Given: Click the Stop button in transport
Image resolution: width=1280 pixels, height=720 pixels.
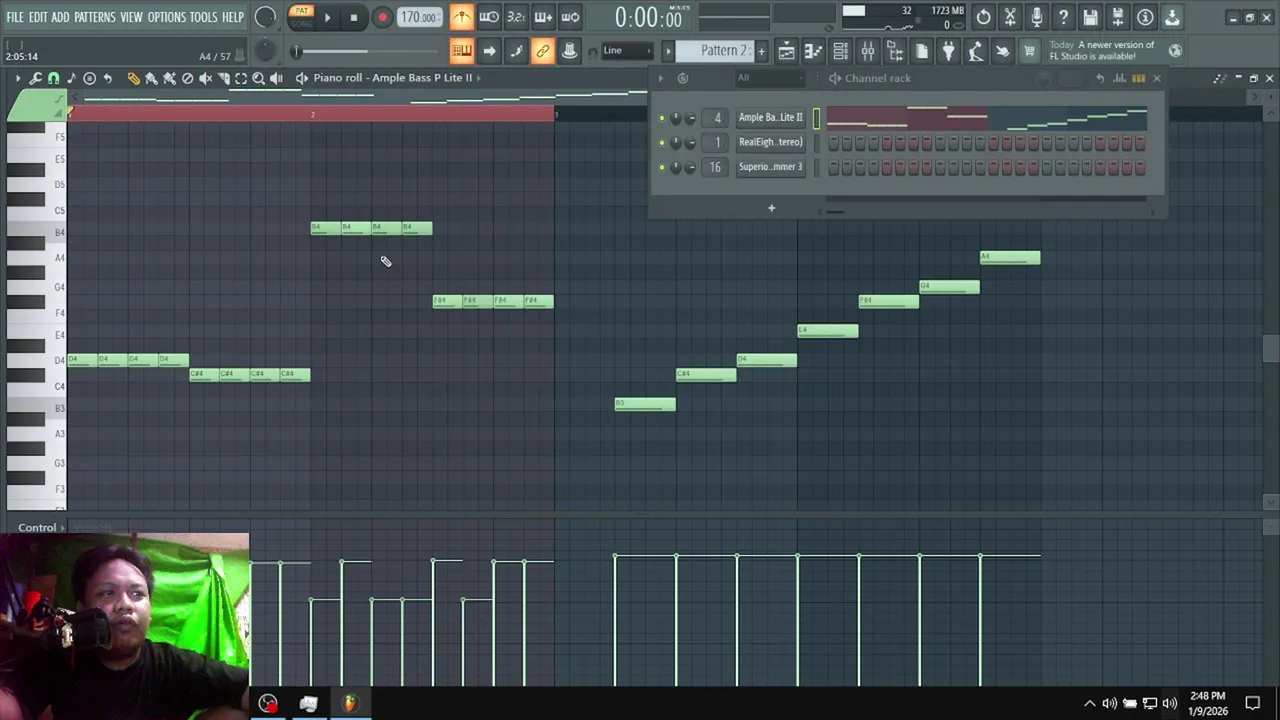Looking at the screenshot, I should pos(354,17).
